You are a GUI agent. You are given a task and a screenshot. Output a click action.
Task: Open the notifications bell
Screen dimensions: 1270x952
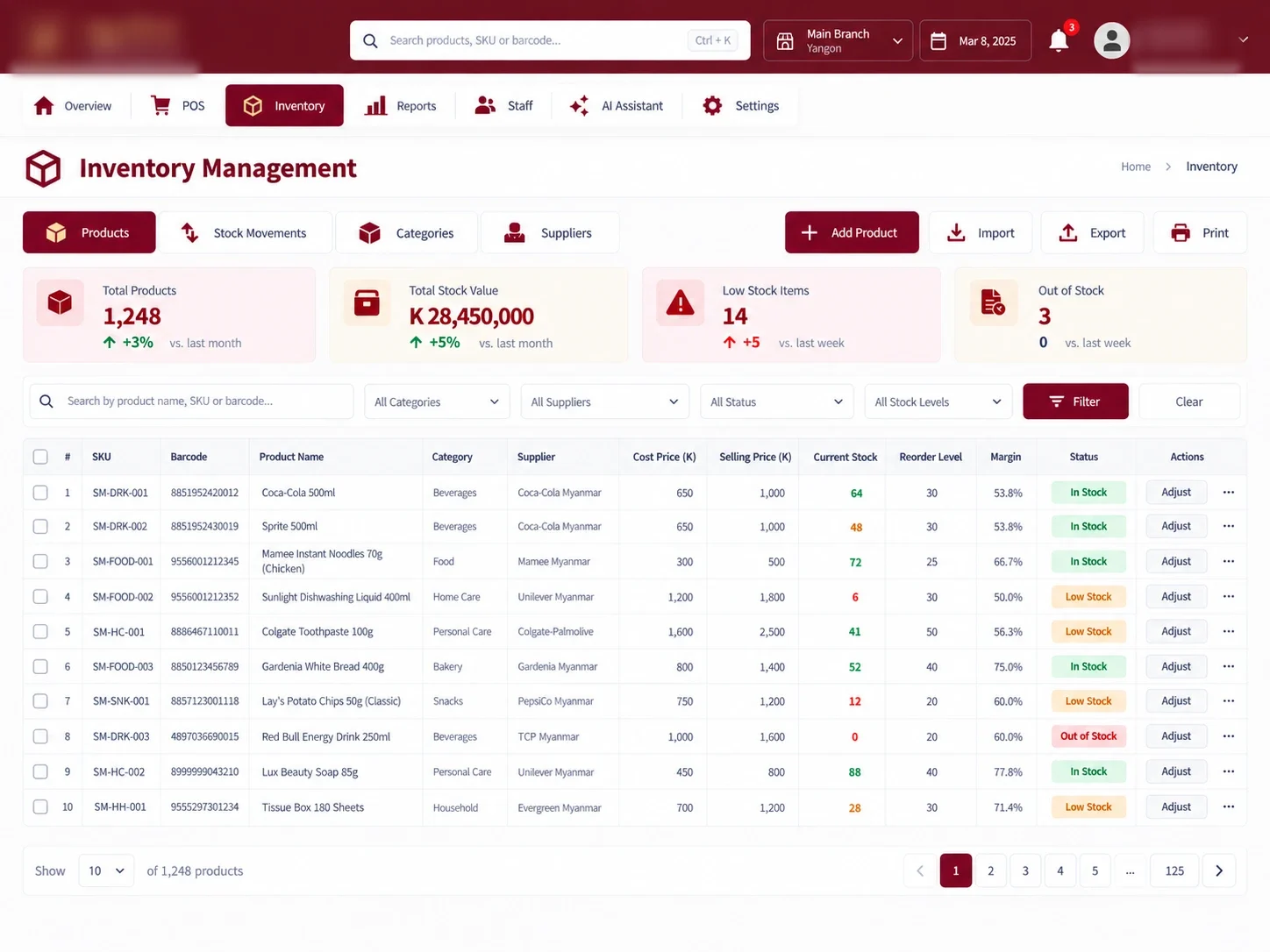pos(1059,40)
